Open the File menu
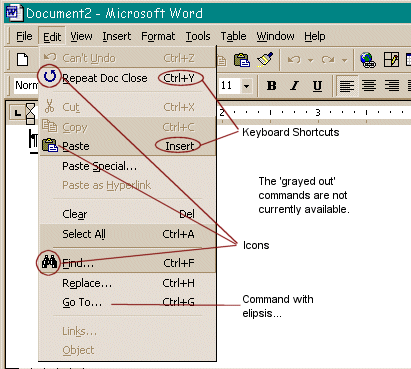 pos(24,36)
